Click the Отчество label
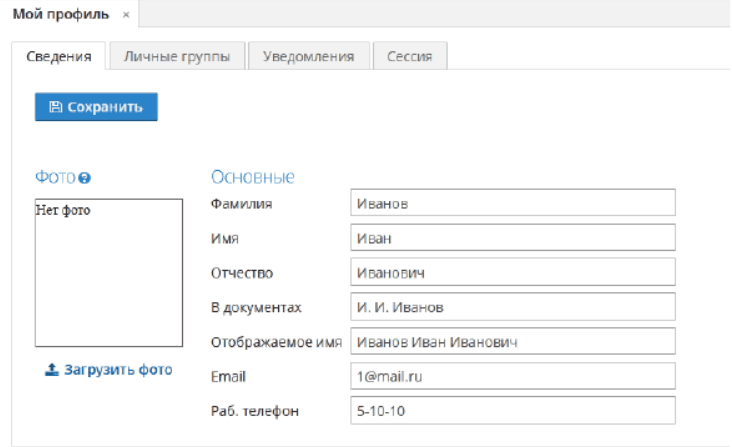The image size is (732, 447). tap(242, 273)
